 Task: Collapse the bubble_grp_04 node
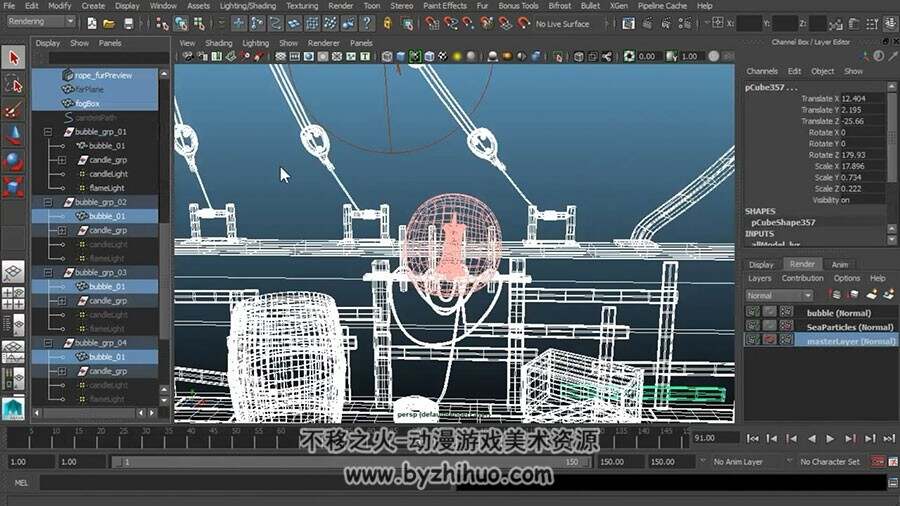pyautogui.click(x=48, y=342)
